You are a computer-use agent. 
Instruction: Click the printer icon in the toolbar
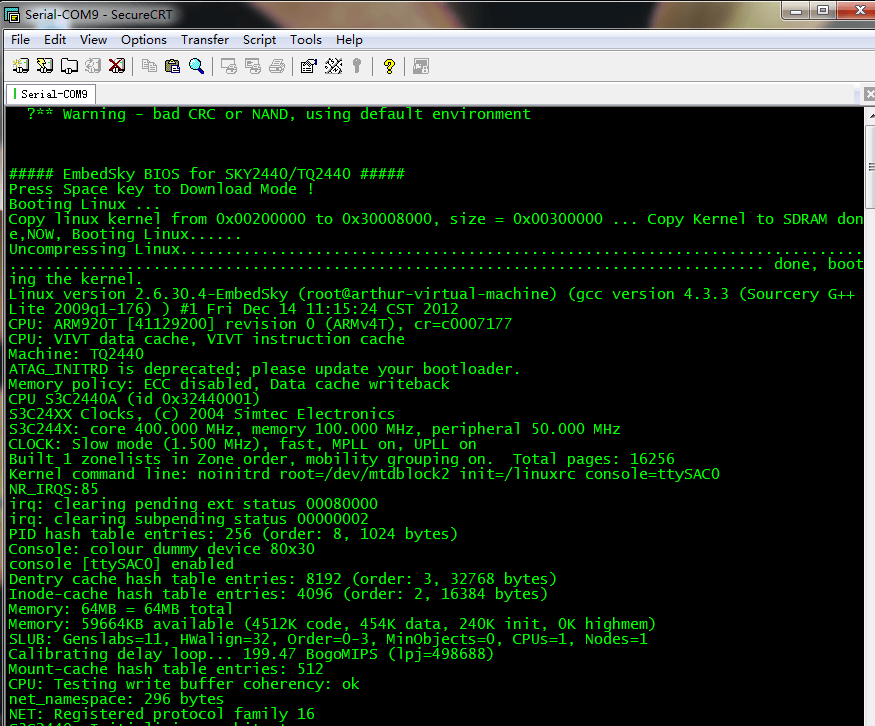(x=277, y=66)
